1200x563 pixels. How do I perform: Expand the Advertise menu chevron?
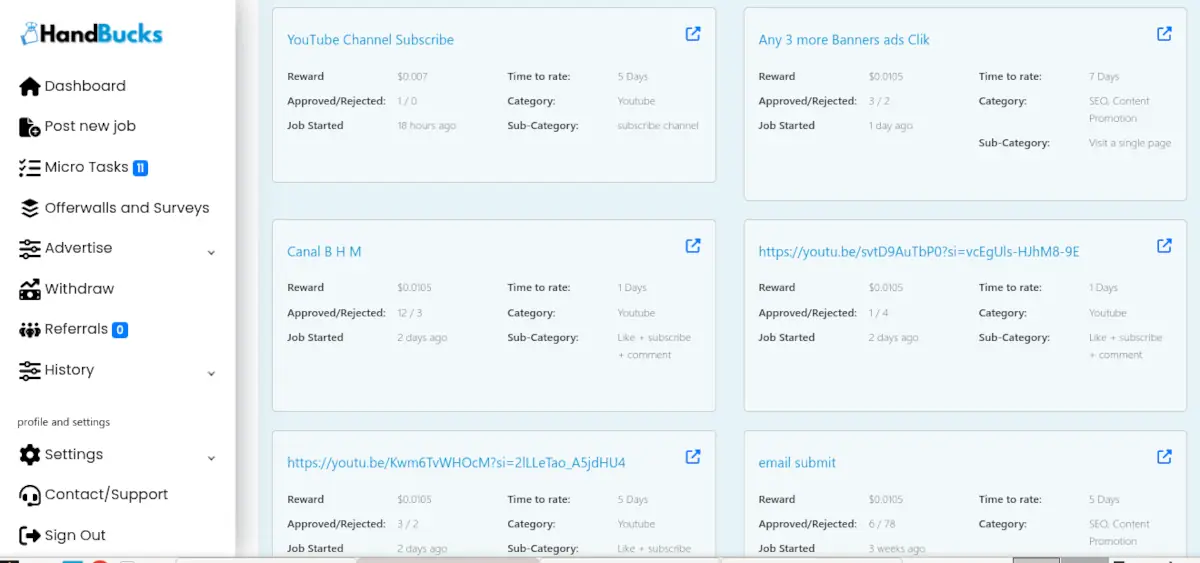pyautogui.click(x=211, y=253)
